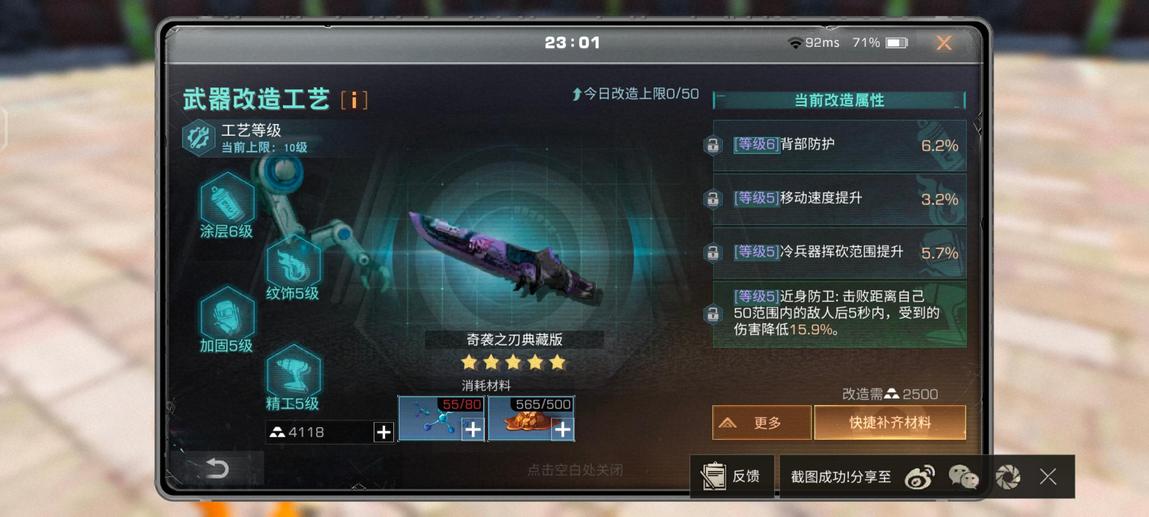Toggle lock on 近身防卫 attribute
The width and height of the screenshot is (1149, 517).
(x=712, y=314)
